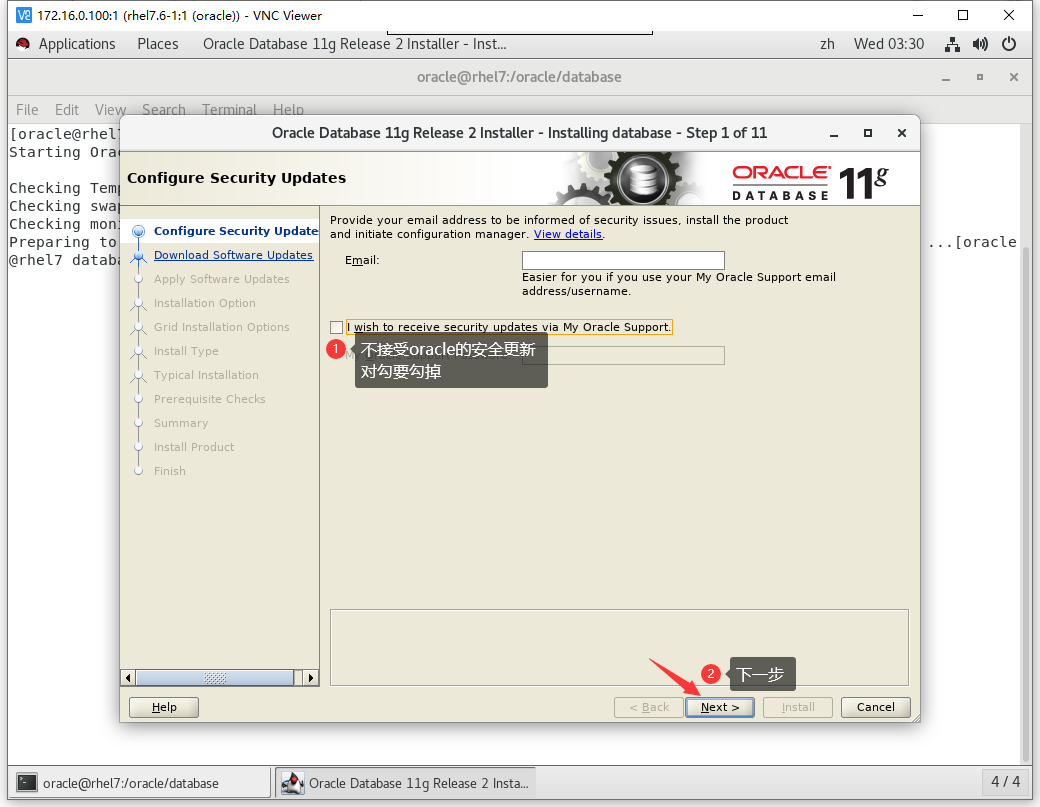Click the Cancel button

tap(876, 708)
